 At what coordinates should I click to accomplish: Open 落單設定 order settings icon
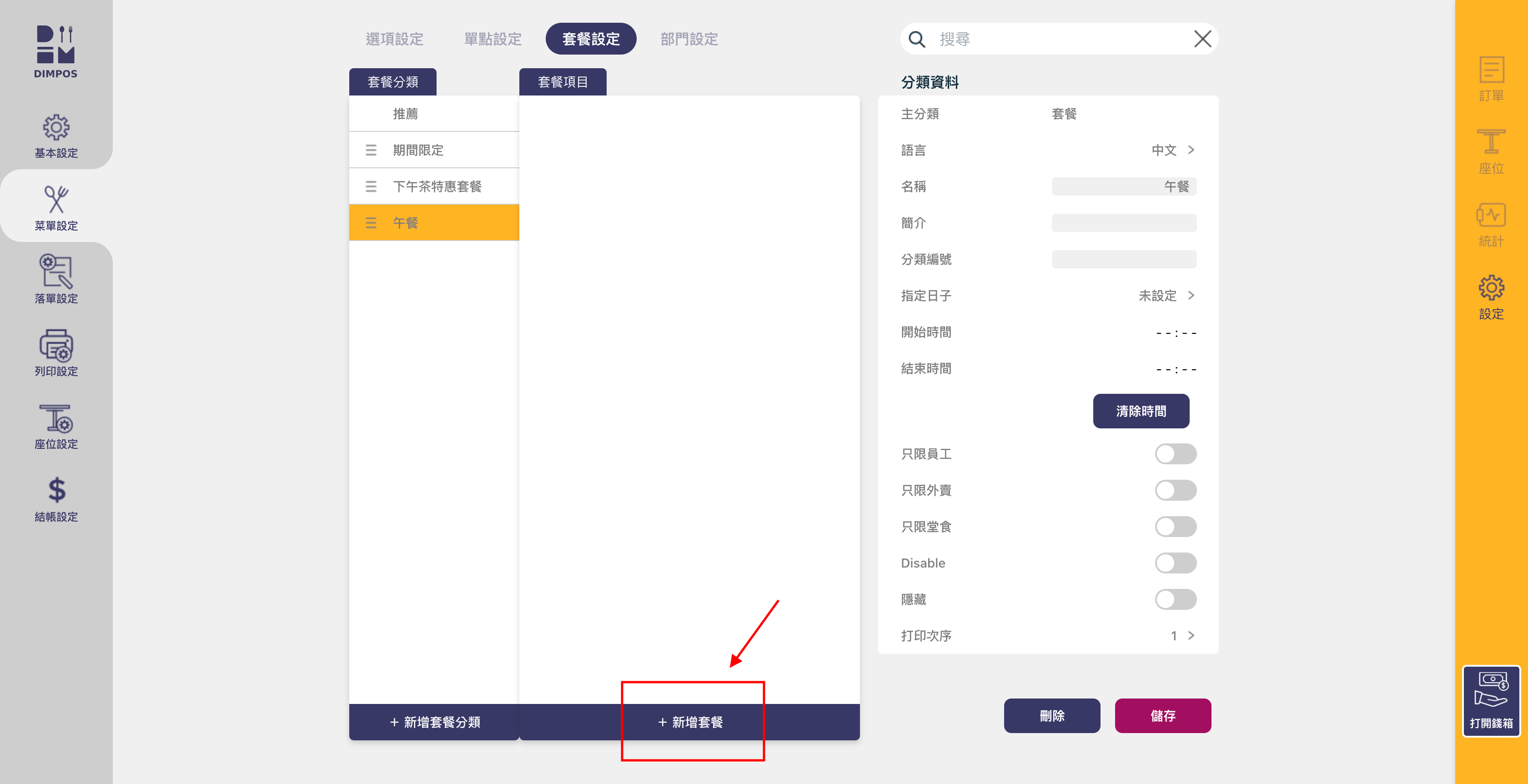(x=56, y=271)
